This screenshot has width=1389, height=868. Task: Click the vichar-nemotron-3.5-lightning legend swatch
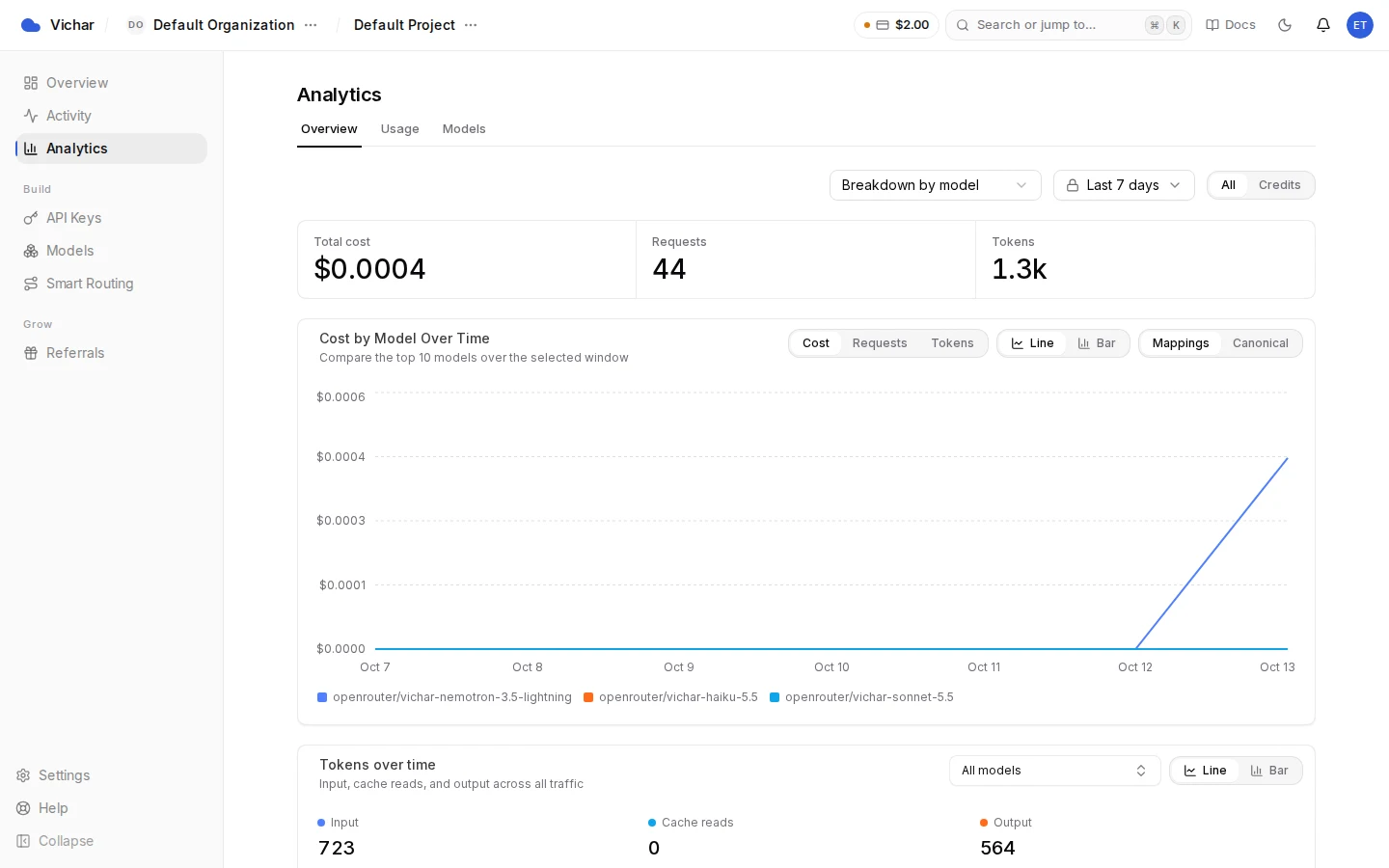(322, 697)
